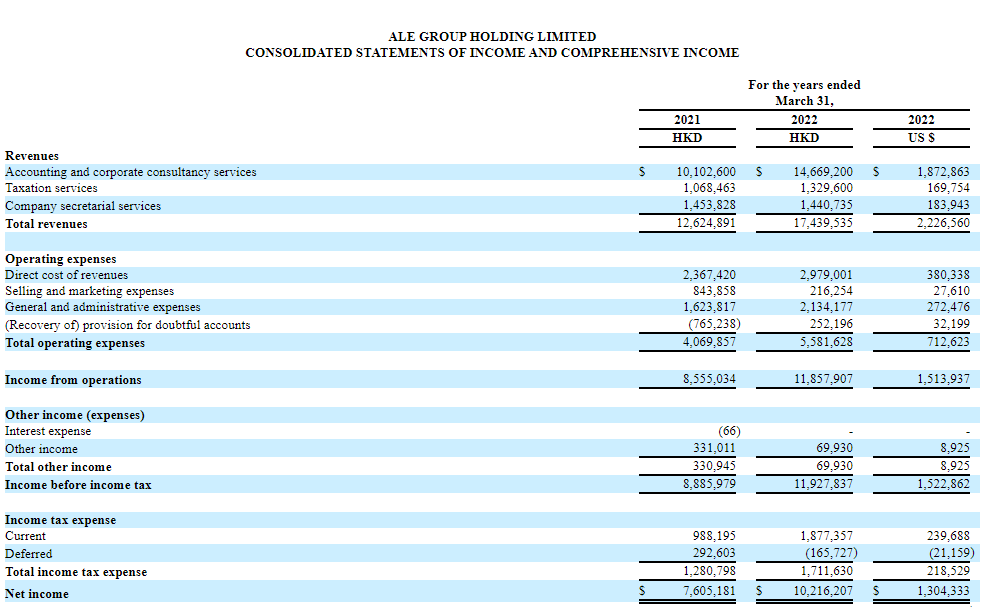The width and height of the screenshot is (982, 607).
Task: Click the G&A value 1,623,817
Action: (709, 307)
